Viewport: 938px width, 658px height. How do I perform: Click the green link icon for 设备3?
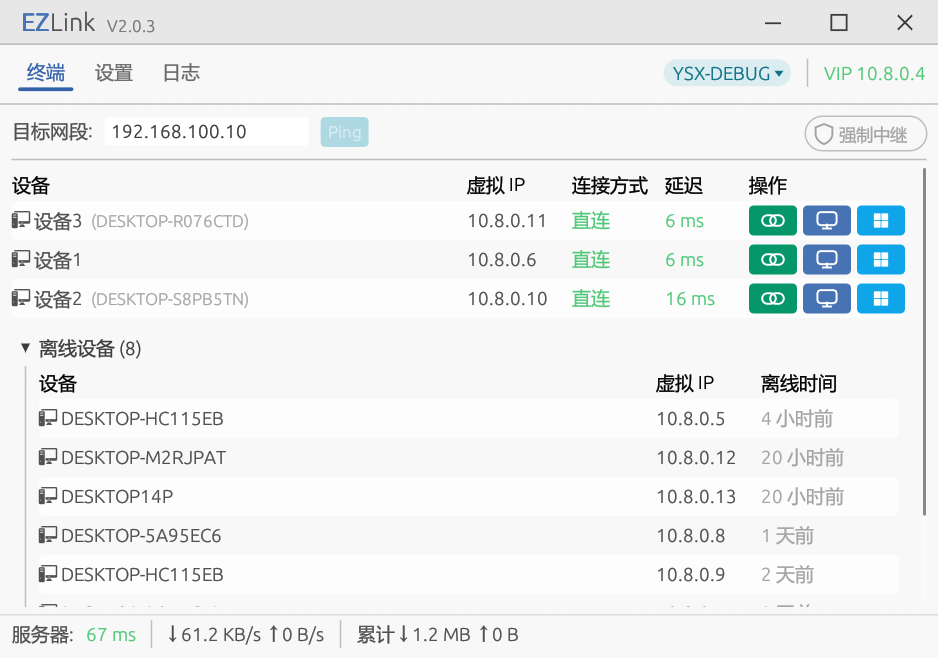click(x=772, y=221)
